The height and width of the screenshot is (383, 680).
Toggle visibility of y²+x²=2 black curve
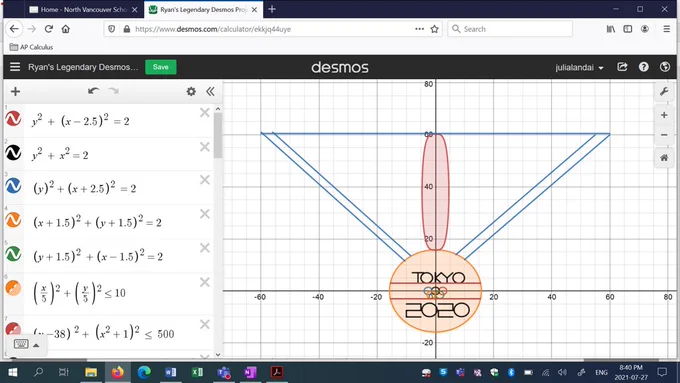[x=13, y=152]
